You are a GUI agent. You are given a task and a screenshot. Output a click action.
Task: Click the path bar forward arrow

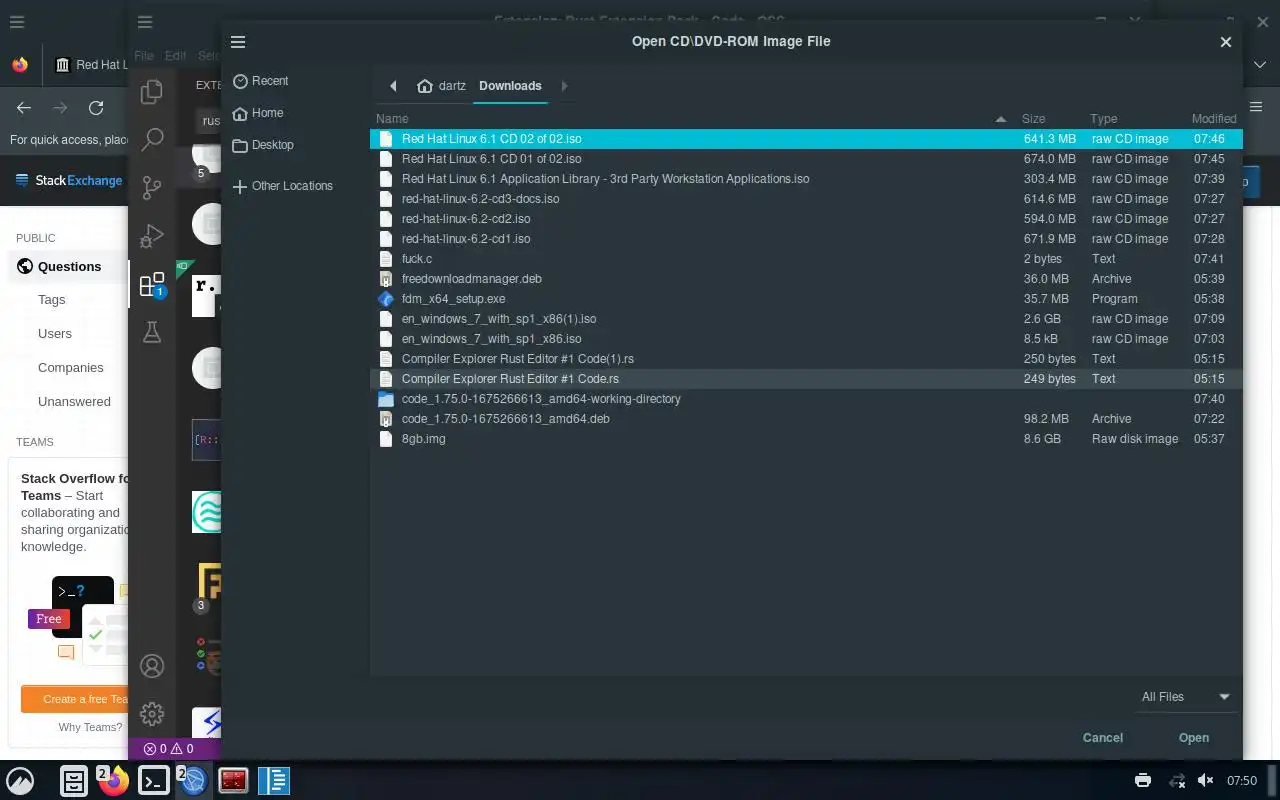(x=564, y=86)
